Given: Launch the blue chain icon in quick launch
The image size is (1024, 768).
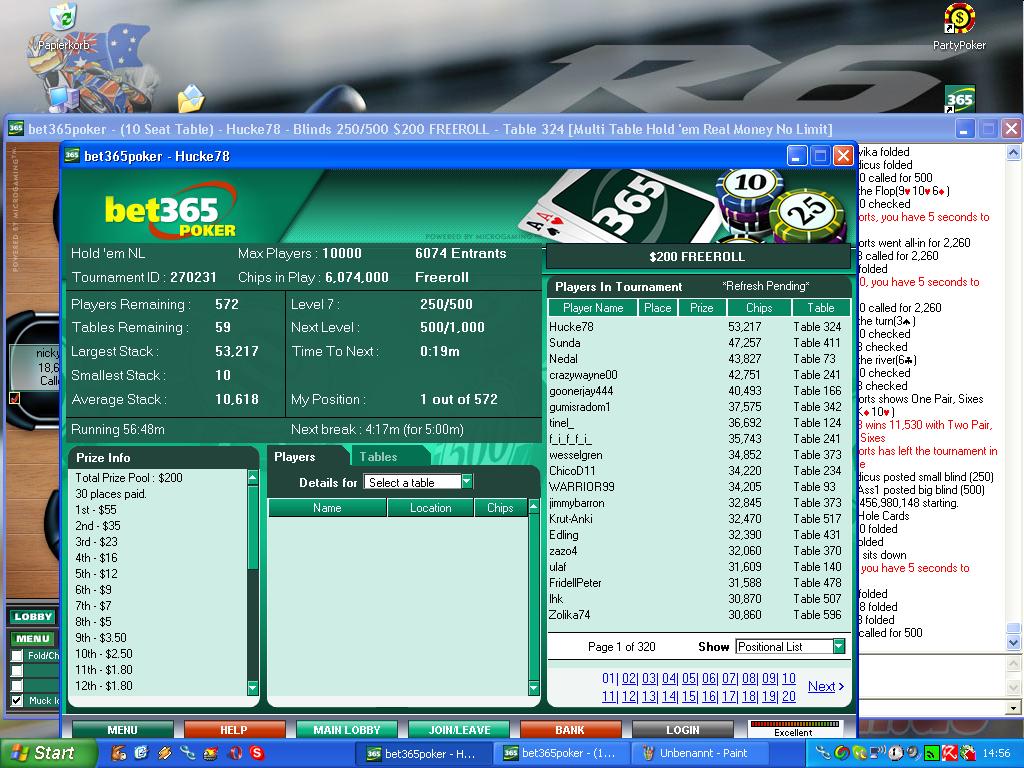Looking at the screenshot, I should tap(187, 753).
